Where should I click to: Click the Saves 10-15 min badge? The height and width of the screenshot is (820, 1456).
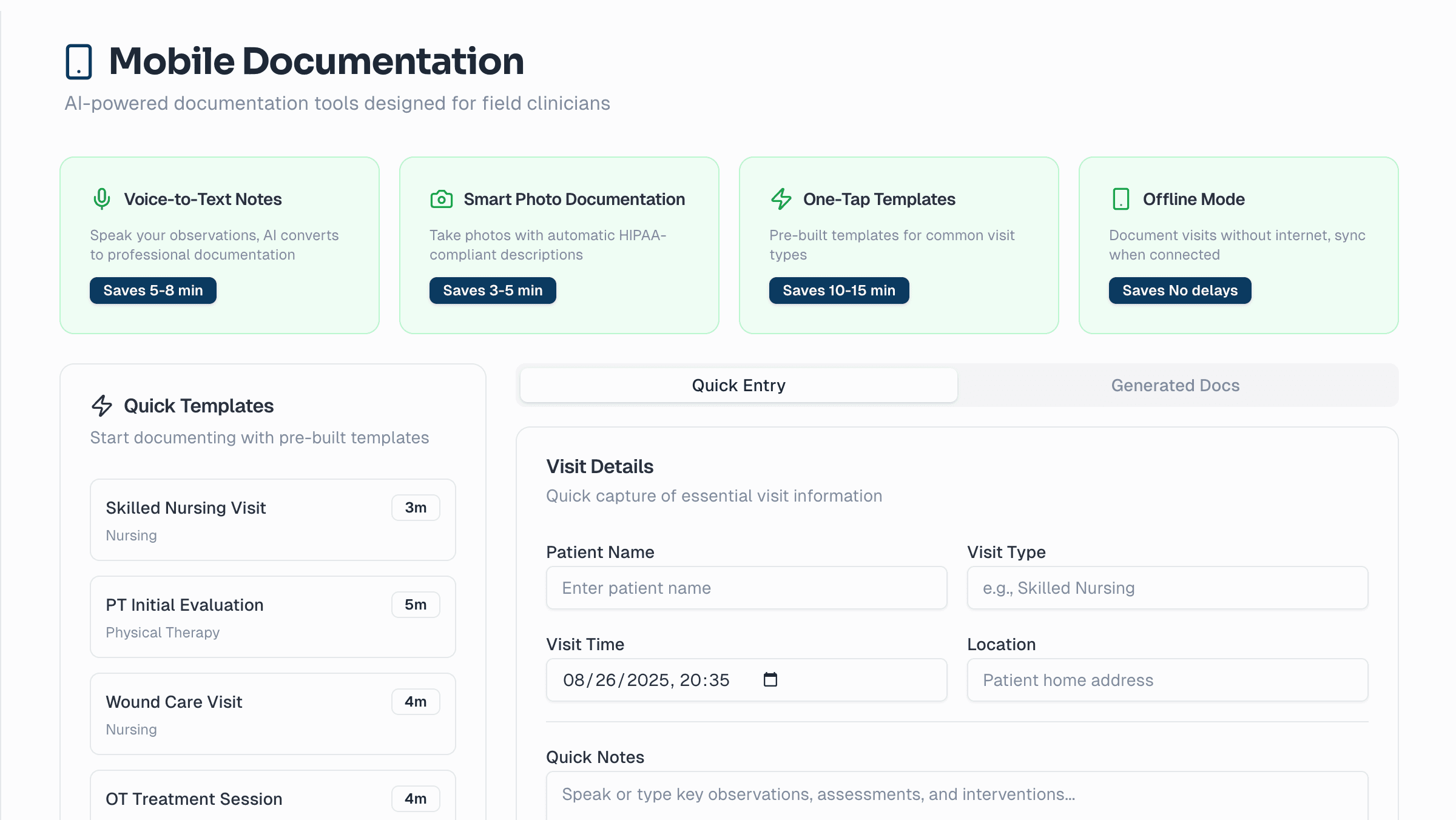pos(839,291)
